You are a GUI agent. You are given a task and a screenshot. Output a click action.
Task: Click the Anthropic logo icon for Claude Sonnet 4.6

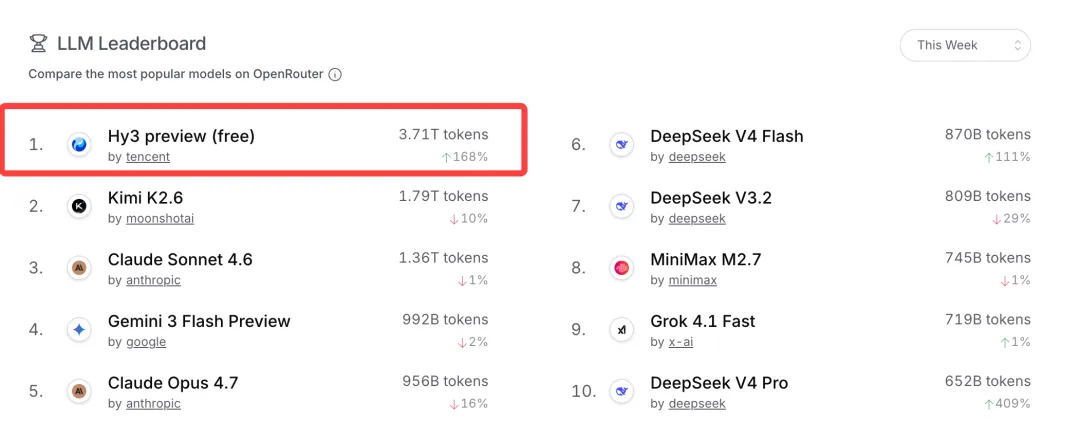[x=79, y=268]
